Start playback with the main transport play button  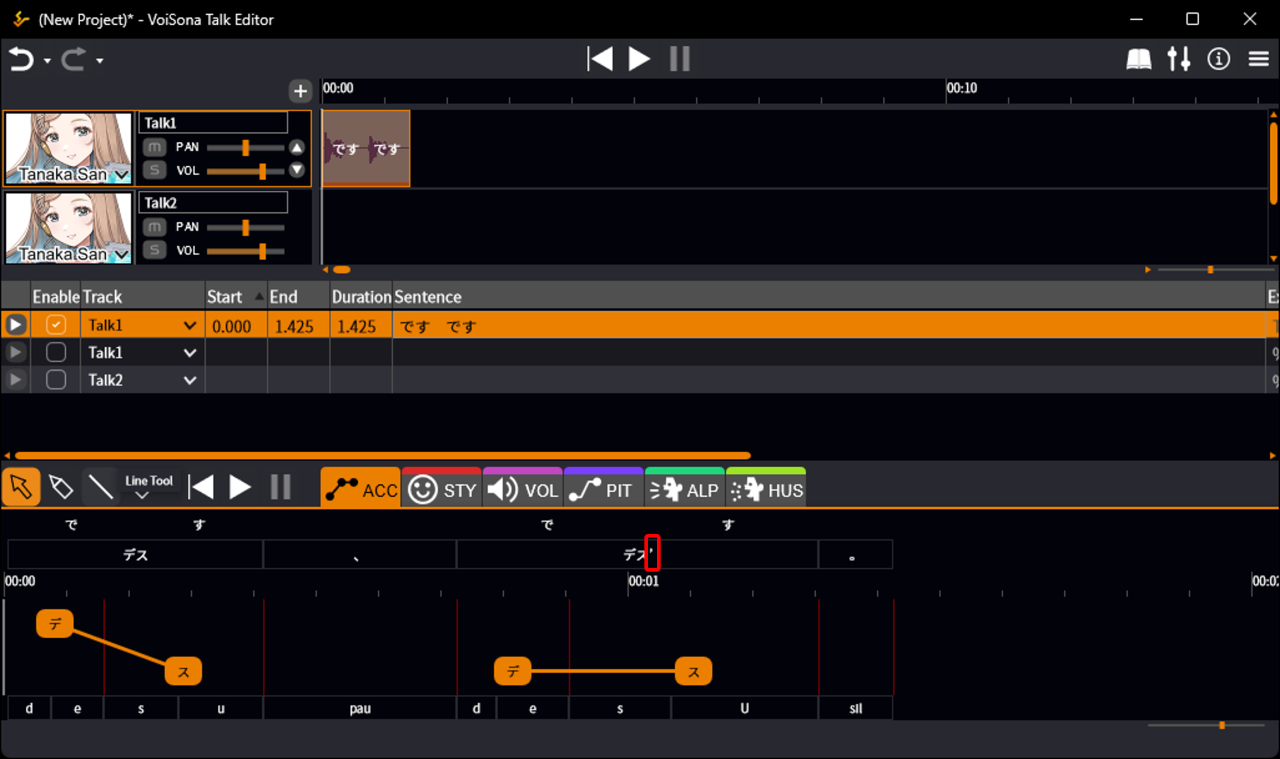639,59
